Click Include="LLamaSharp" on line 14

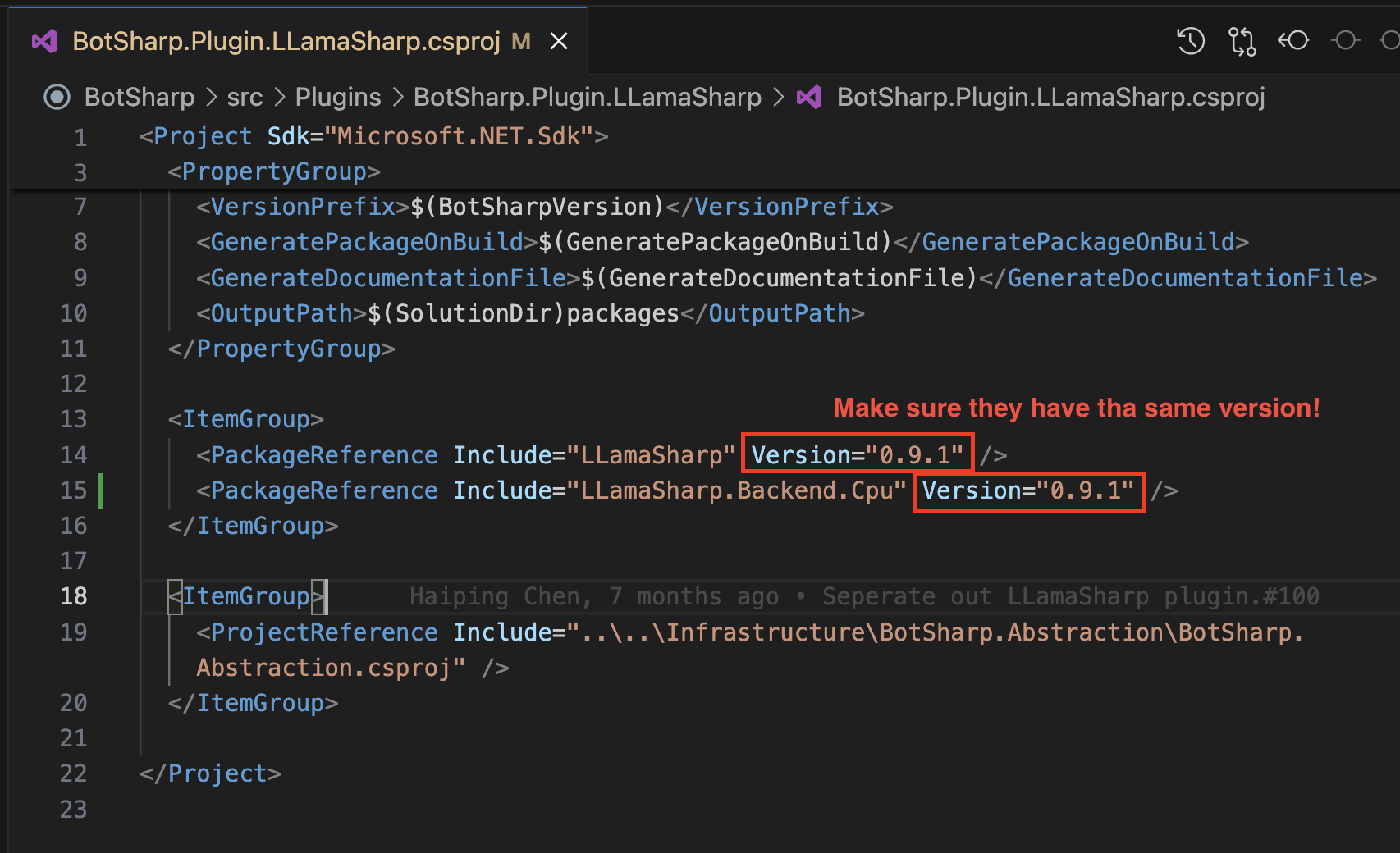[x=594, y=455]
